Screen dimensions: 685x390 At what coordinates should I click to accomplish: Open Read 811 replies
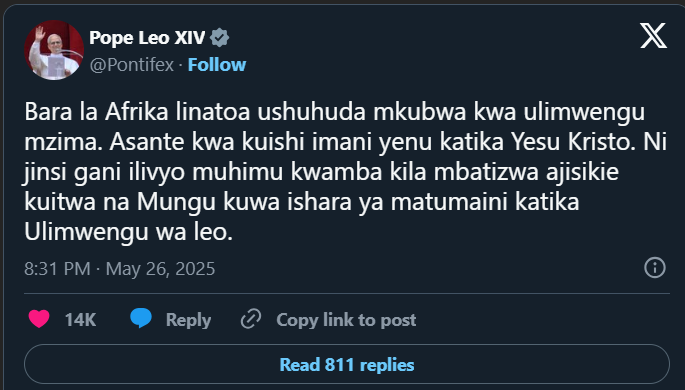(x=347, y=365)
